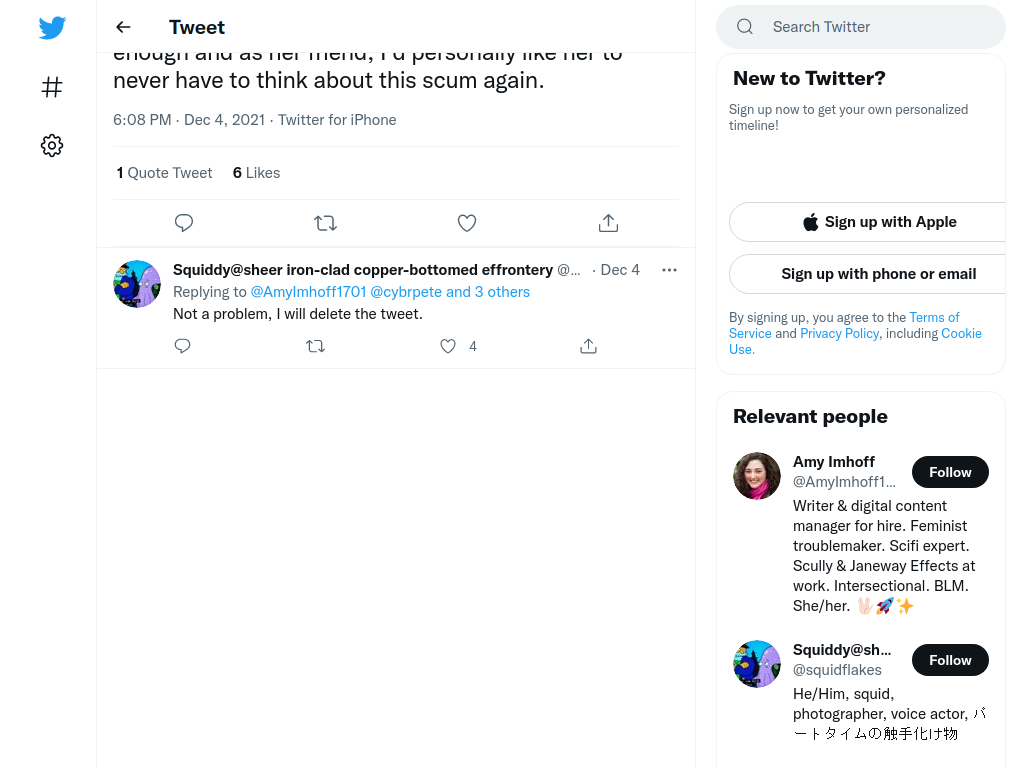1024x768 pixels.
Task: View the 6 Likes list
Action: pyautogui.click(x=256, y=173)
